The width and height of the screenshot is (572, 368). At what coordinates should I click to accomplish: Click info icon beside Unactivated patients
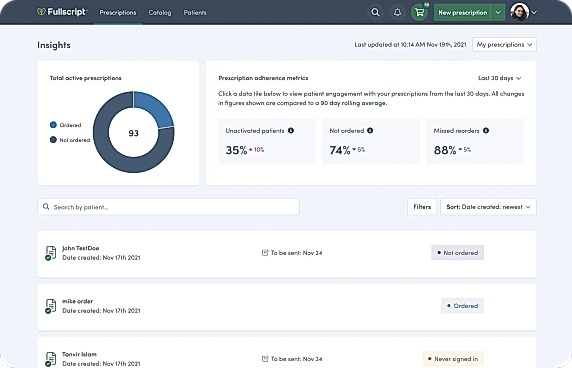coord(291,131)
